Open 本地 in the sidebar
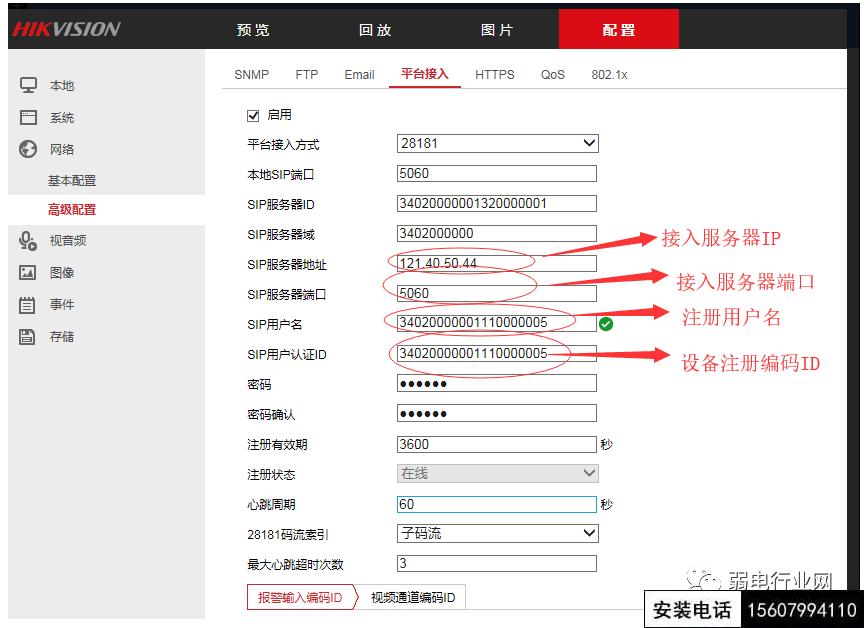The width and height of the screenshot is (864, 628). [62, 86]
